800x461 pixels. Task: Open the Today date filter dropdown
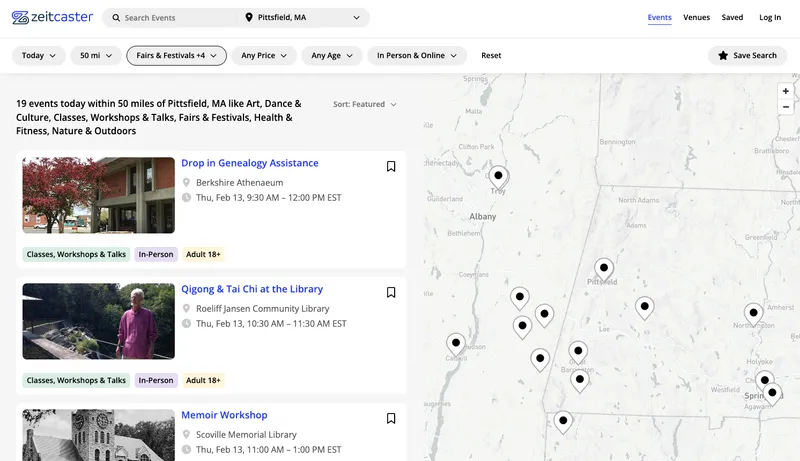pos(38,56)
